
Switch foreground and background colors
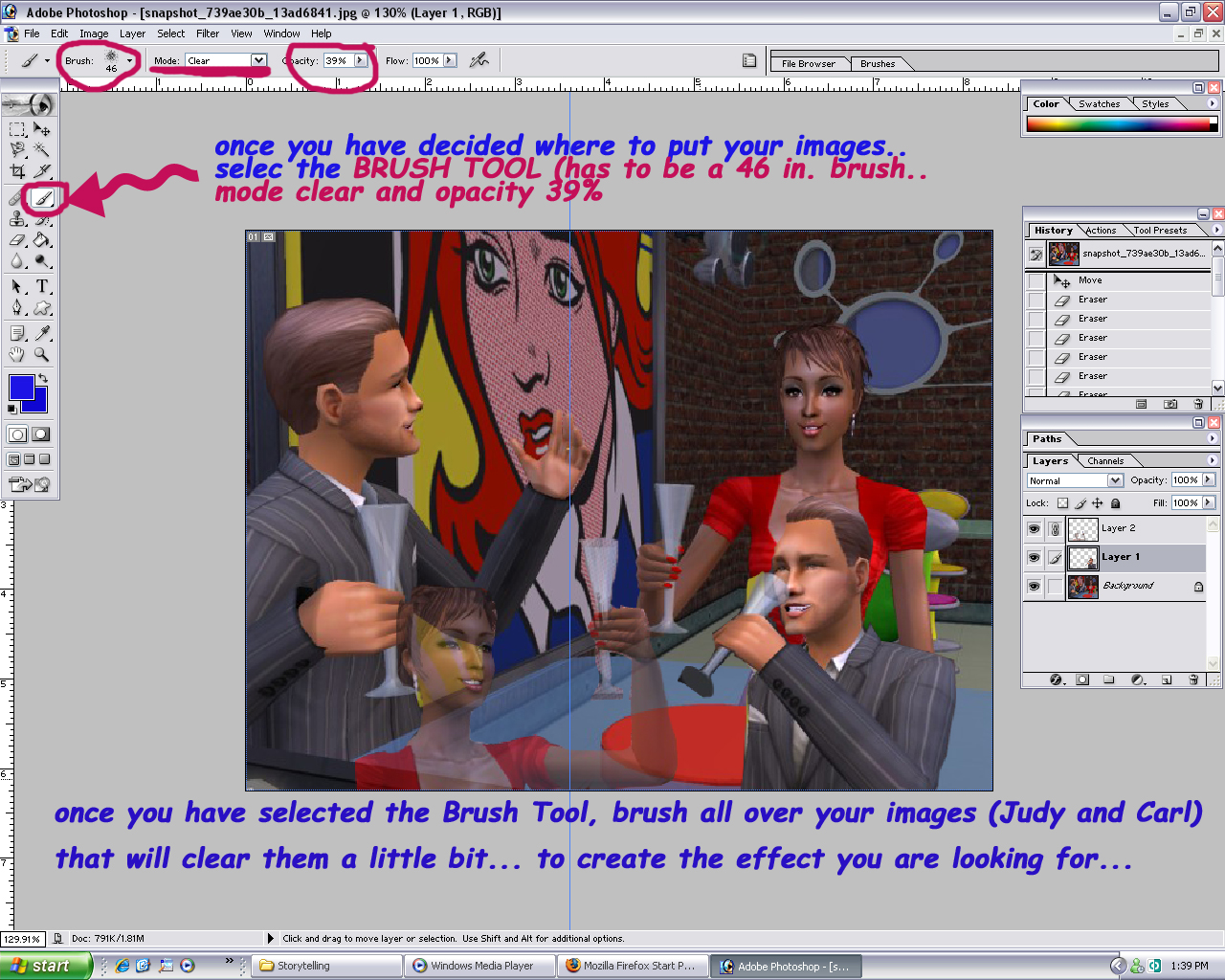[x=43, y=379]
